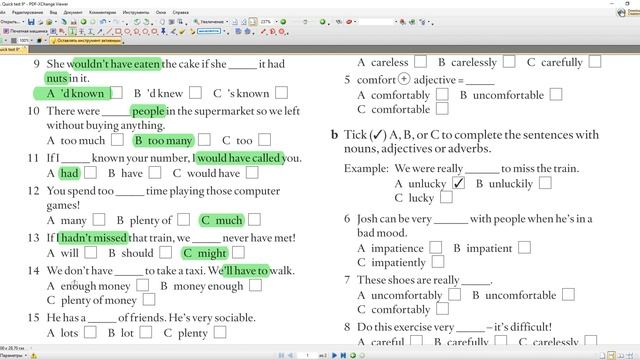
Task: Click the Undo arrow icon
Action: click(102, 22)
